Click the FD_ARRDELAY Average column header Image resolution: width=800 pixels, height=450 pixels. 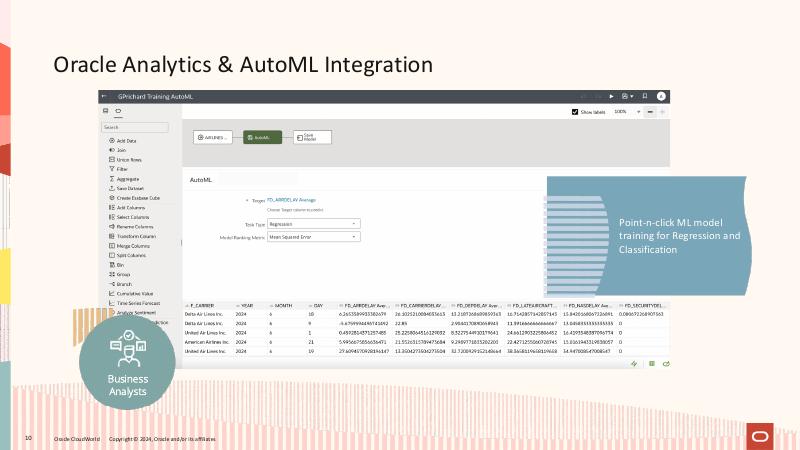pyautogui.click(x=364, y=306)
